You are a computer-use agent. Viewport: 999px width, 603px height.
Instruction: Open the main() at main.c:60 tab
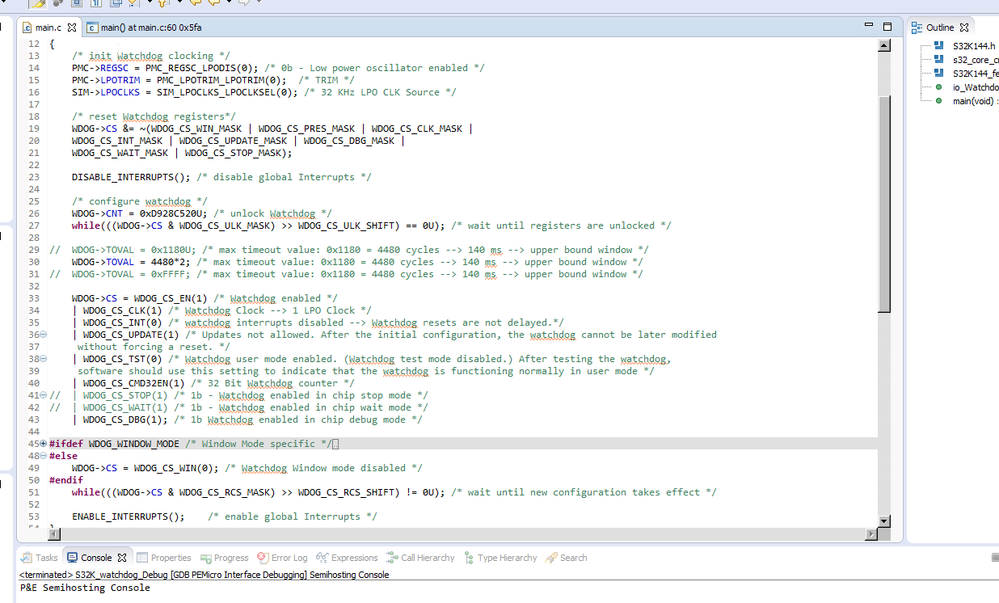tap(145, 27)
